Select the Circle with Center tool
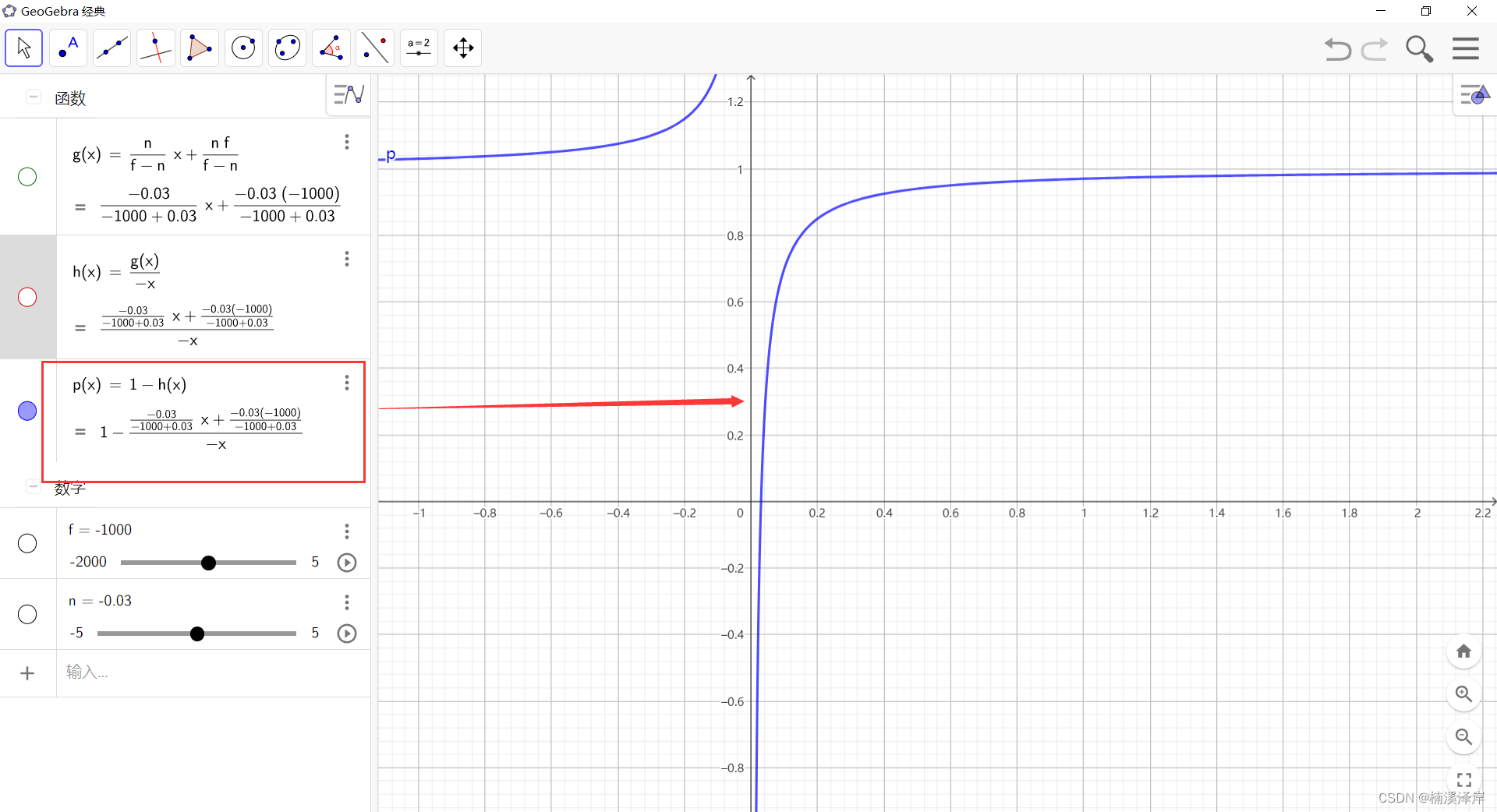 pyautogui.click(x=244, y=48)
